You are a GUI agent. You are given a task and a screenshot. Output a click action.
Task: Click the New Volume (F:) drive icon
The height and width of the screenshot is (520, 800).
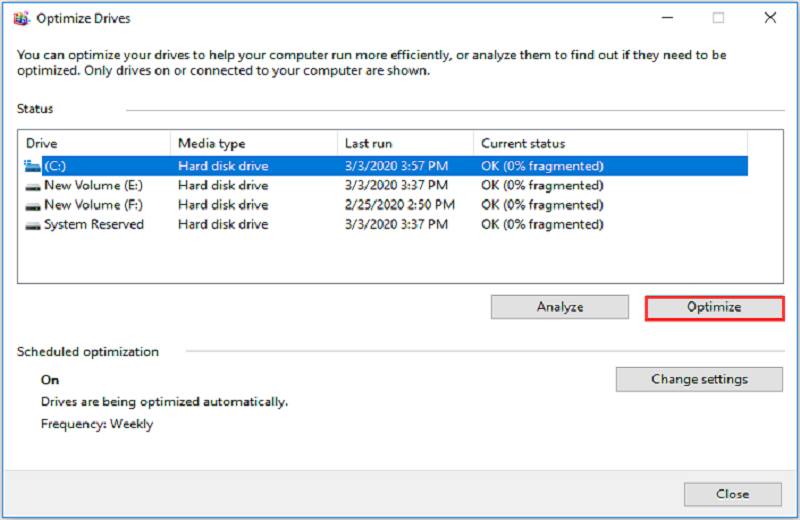(x=33, y=205)
